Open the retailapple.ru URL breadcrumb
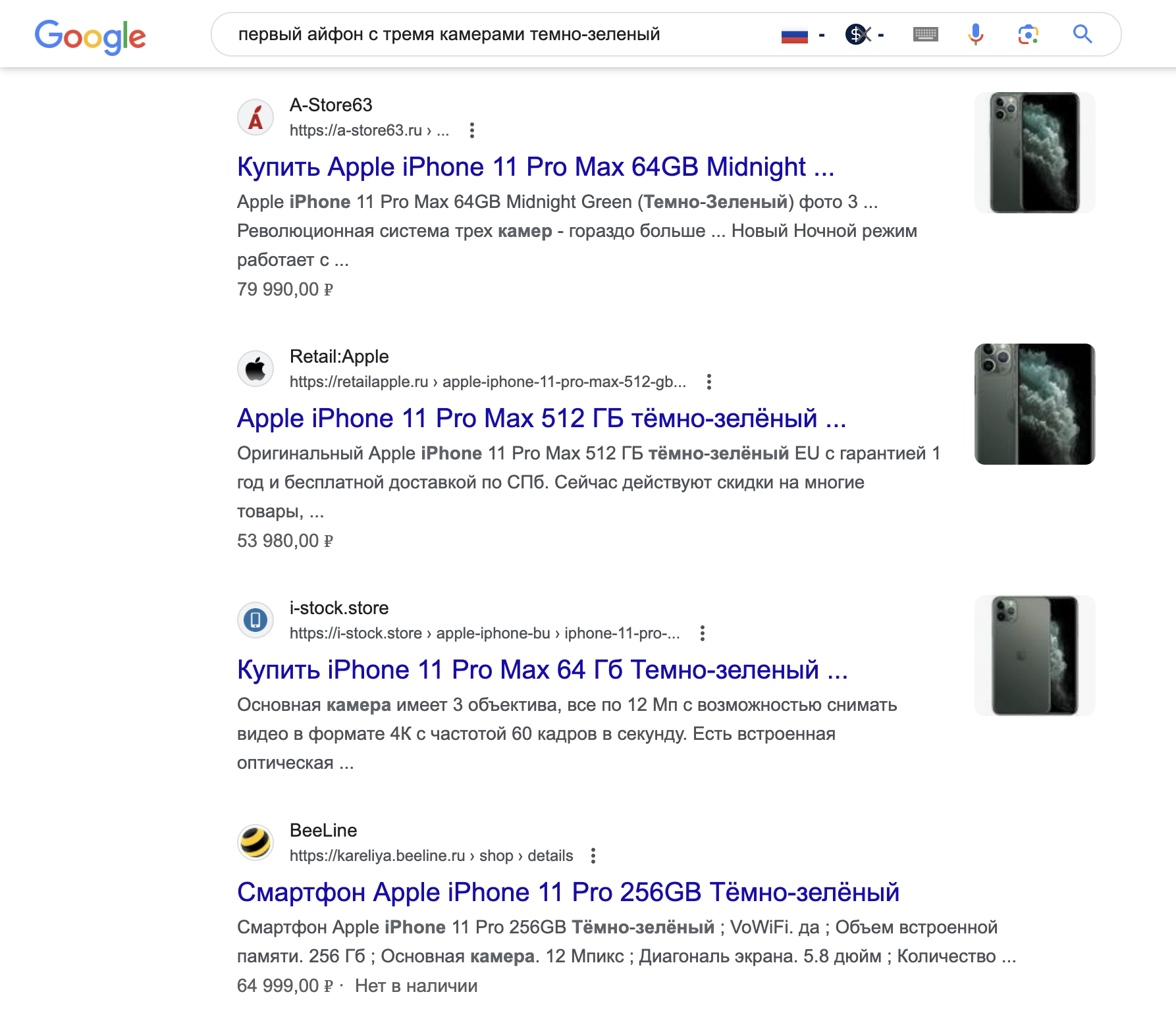The image size is (1176, 1015). pos(488,382)
